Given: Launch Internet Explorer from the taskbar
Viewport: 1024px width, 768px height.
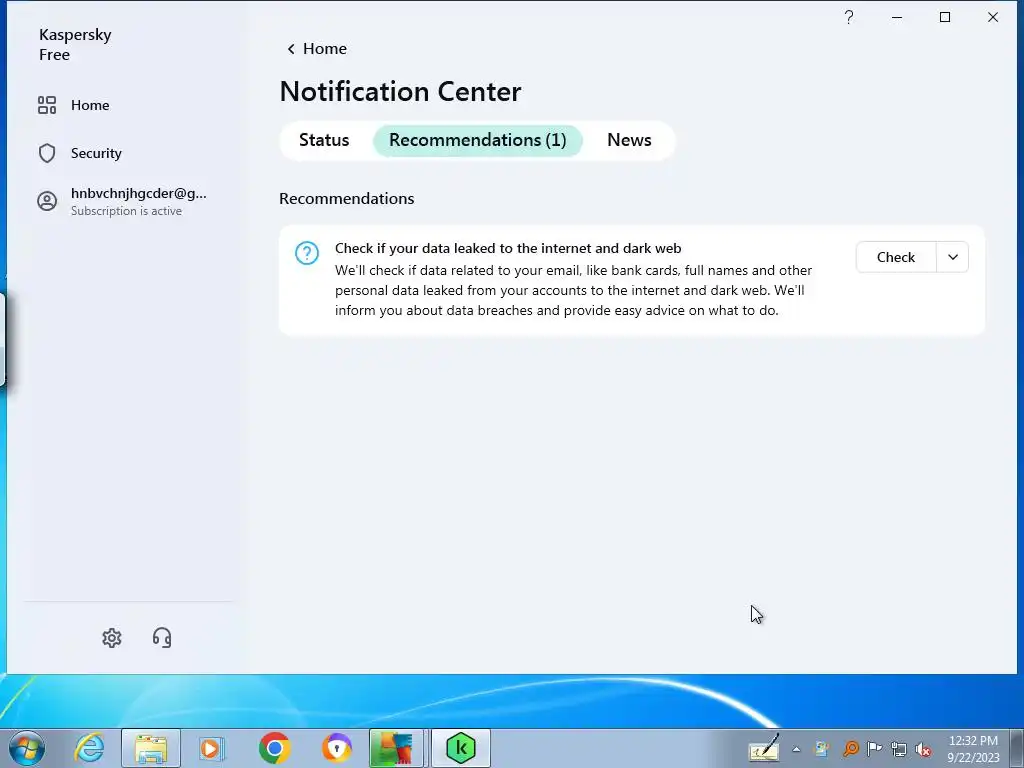Looking at the screenshot, I should click(89, 748).
